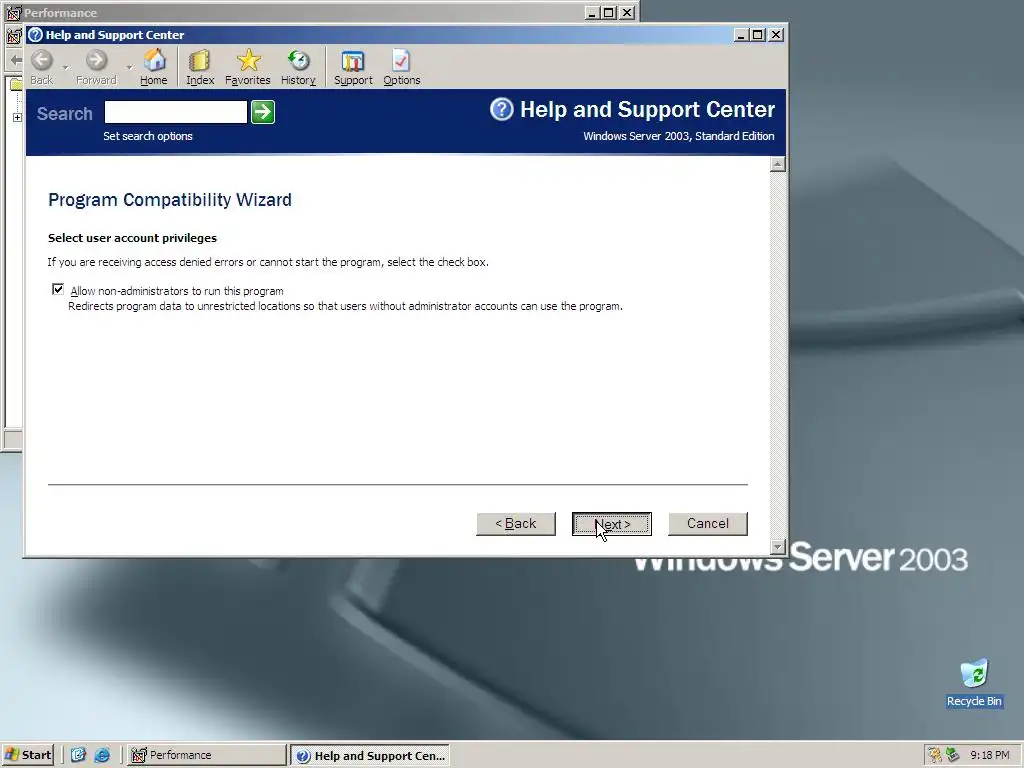The image size is (1024, 768).
Task: Open Forward history dropdown arrow
Action: tap(129, 67)
